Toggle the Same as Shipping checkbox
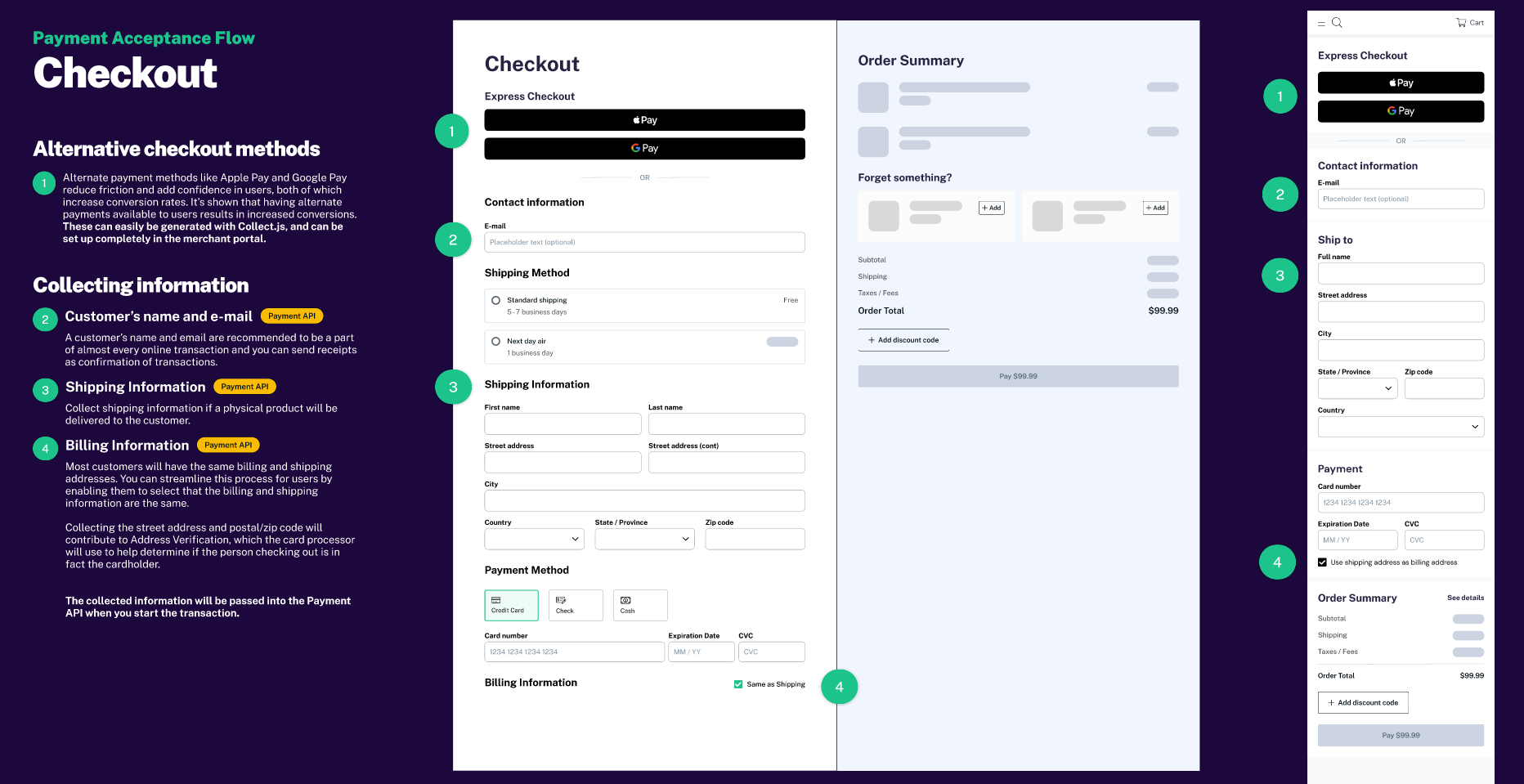The width and height of the screenshot is (1524, 784). click(x=738, y=684)
